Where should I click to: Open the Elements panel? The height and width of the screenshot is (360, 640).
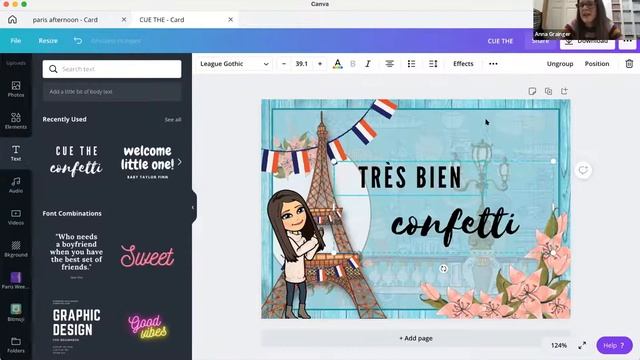16,121
